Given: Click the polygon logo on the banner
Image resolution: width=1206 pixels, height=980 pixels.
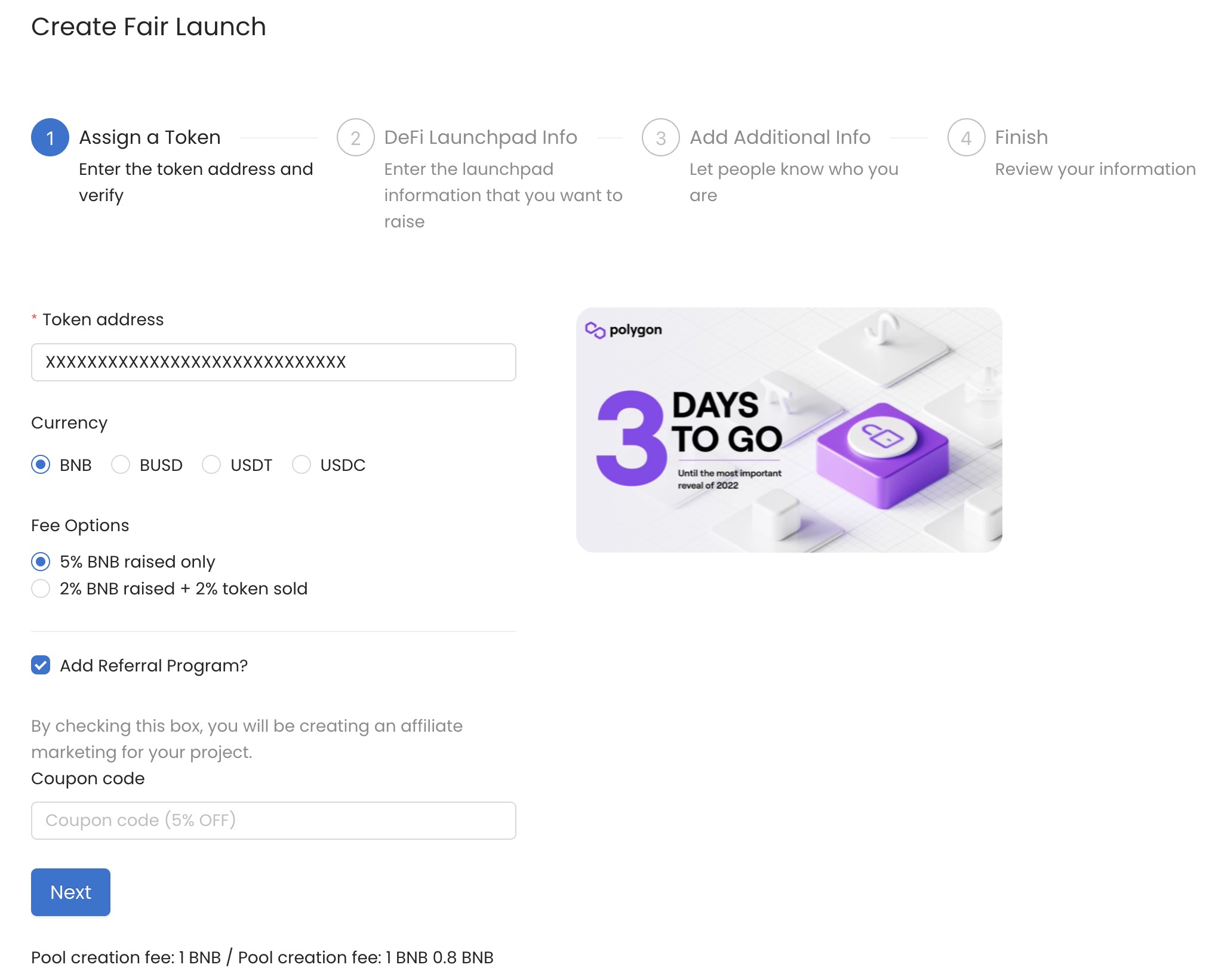Looking at the screenshot, I should 623,330.
